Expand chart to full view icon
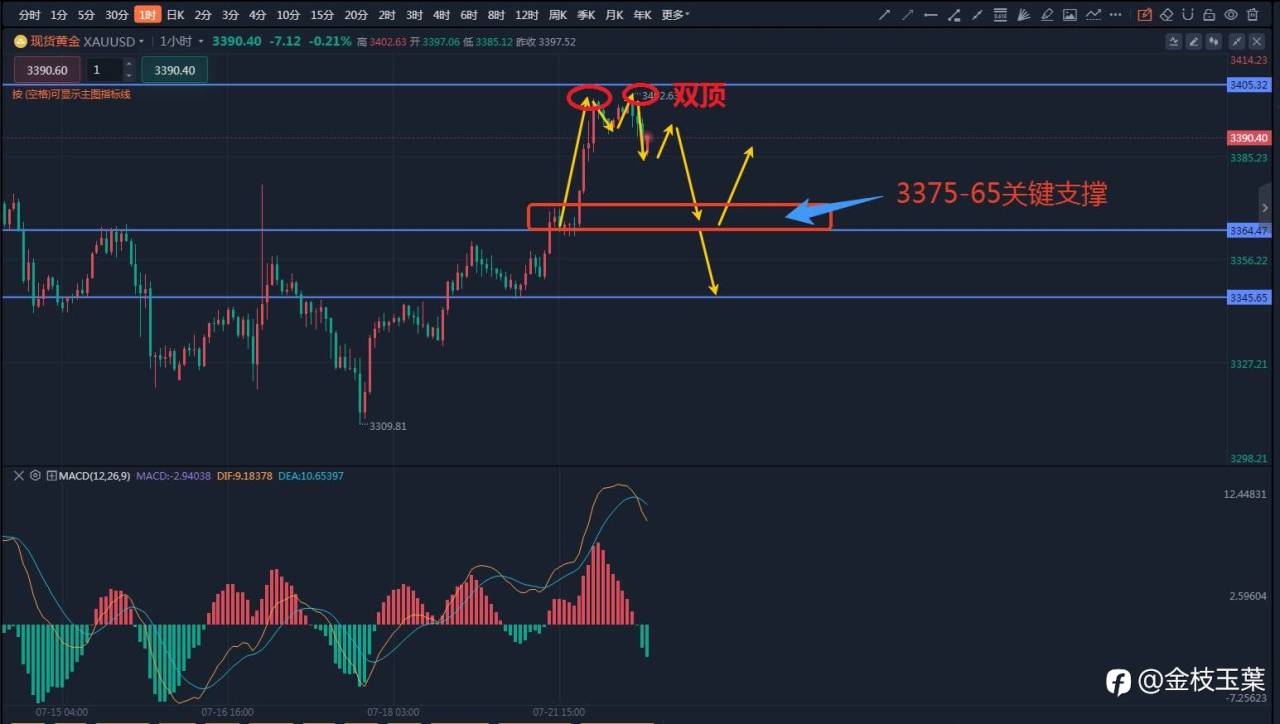This screenshot has width=1280, height=724. click(1237, 41)
